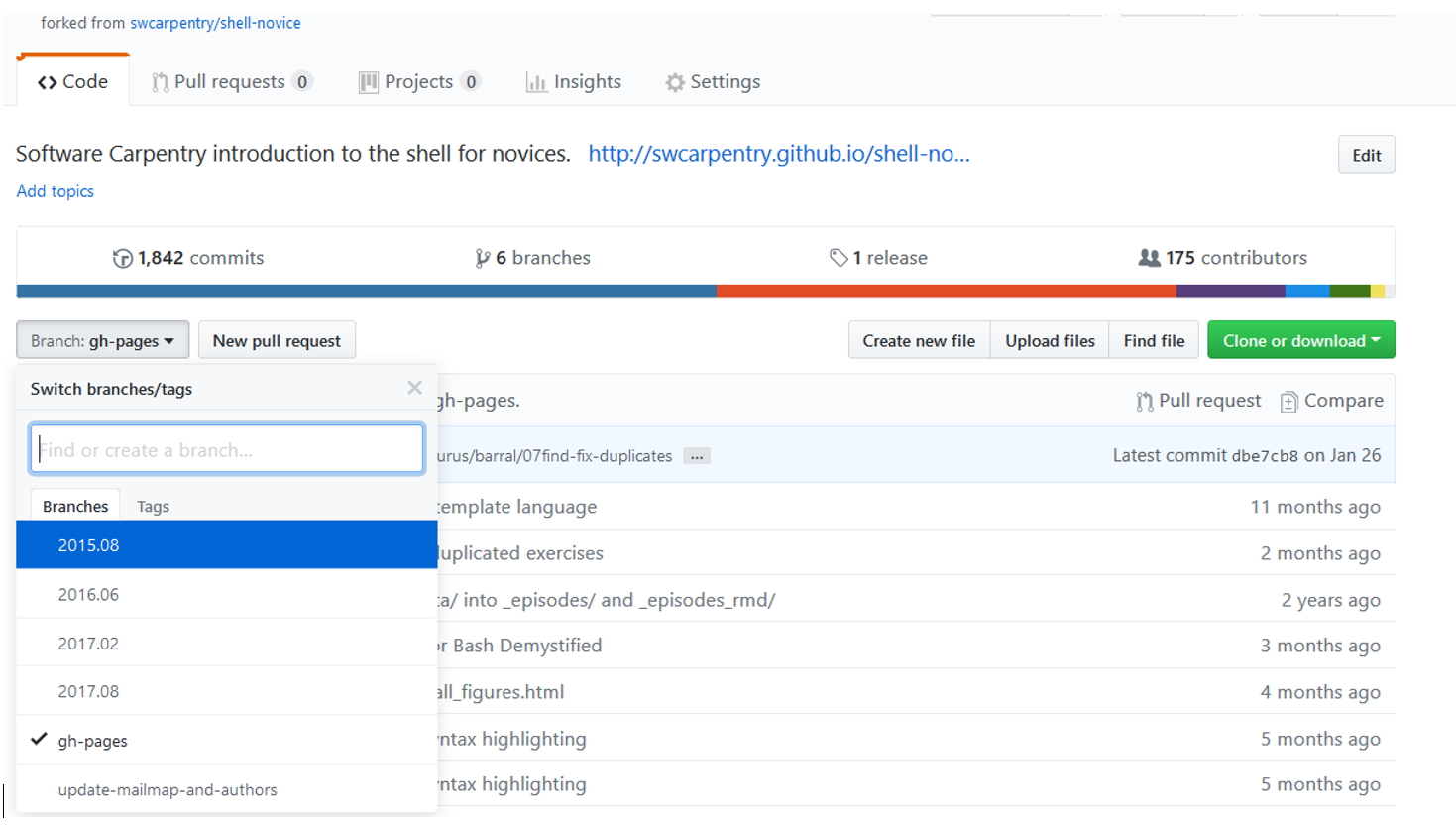Open latest commit dbe7cb8

pyautogui.click(x=1265, y=456)
